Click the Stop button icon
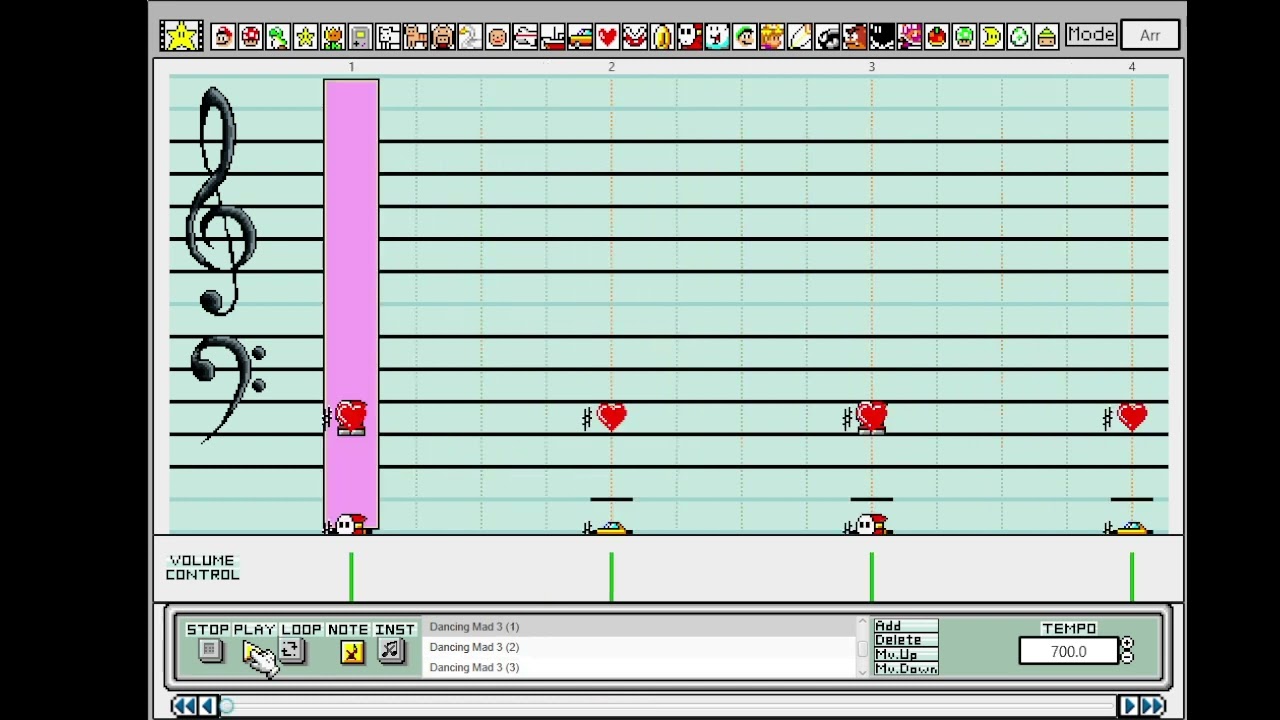The height and width of the screenshot is (720, 1280). coord(209,651)
